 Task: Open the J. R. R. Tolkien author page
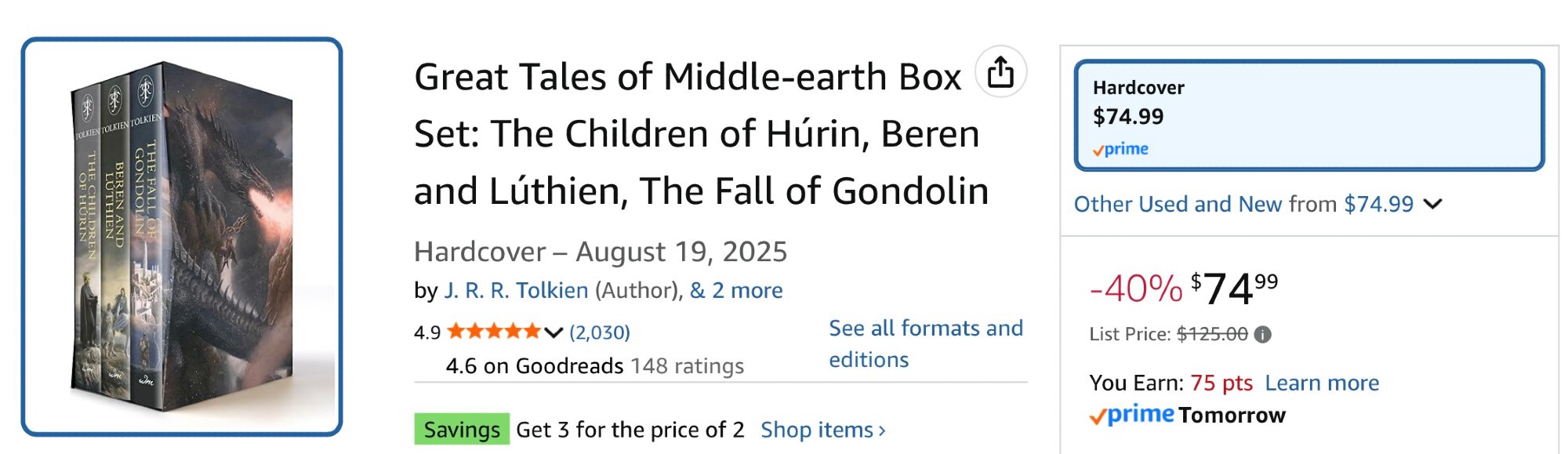pyautogui.click(x=516, y=291)
